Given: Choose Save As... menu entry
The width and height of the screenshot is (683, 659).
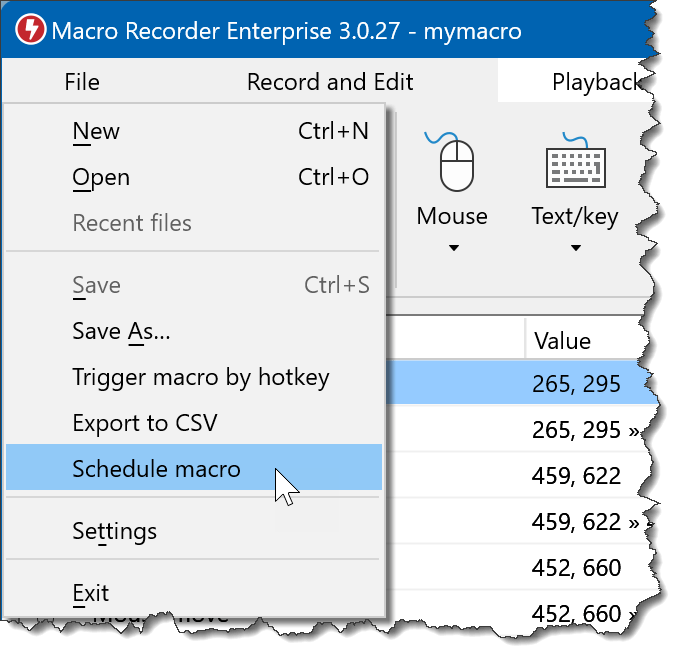Looking at the screenshot, I should 121,331.
